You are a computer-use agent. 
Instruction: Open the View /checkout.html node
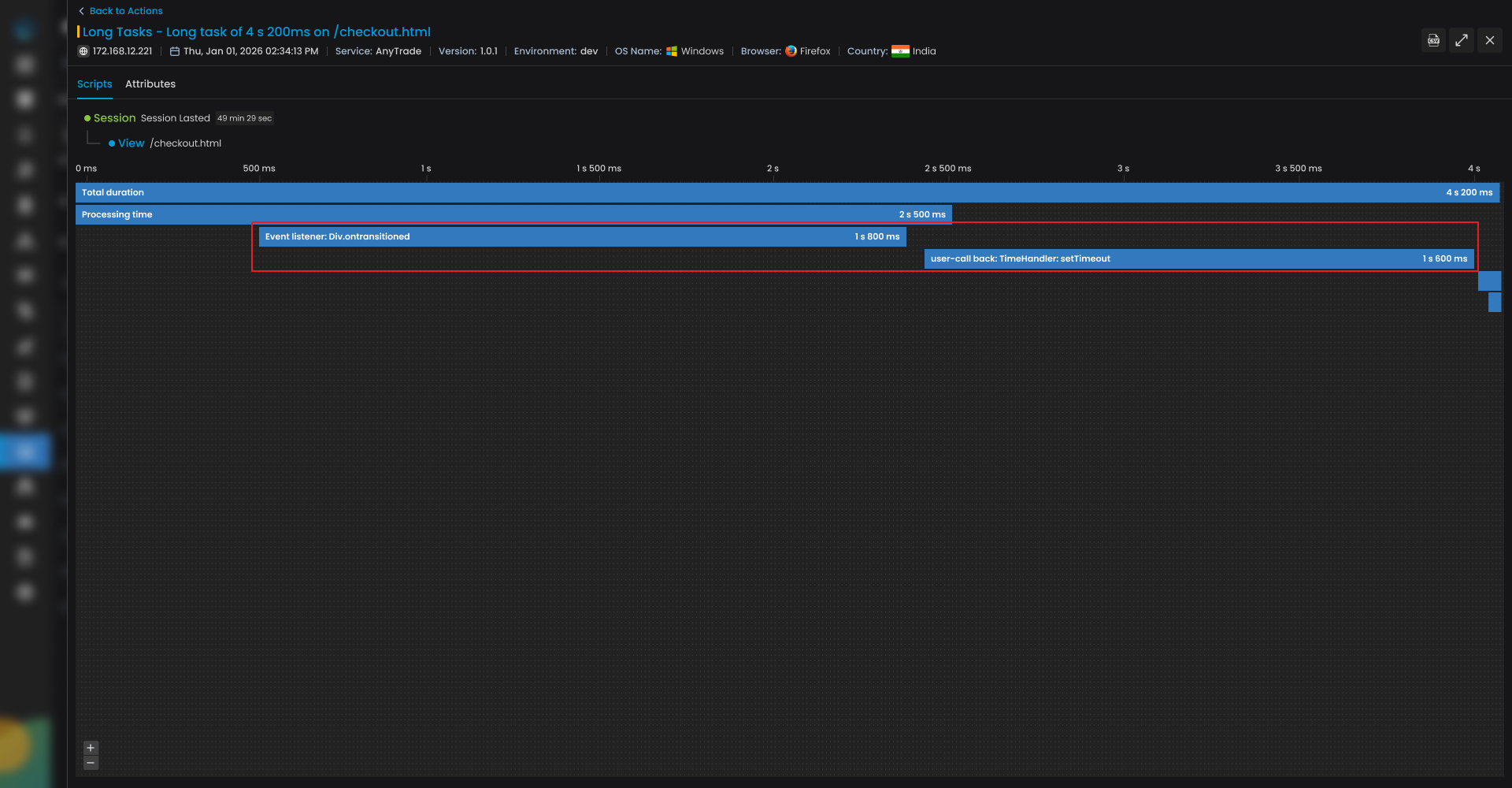point(131,143)
